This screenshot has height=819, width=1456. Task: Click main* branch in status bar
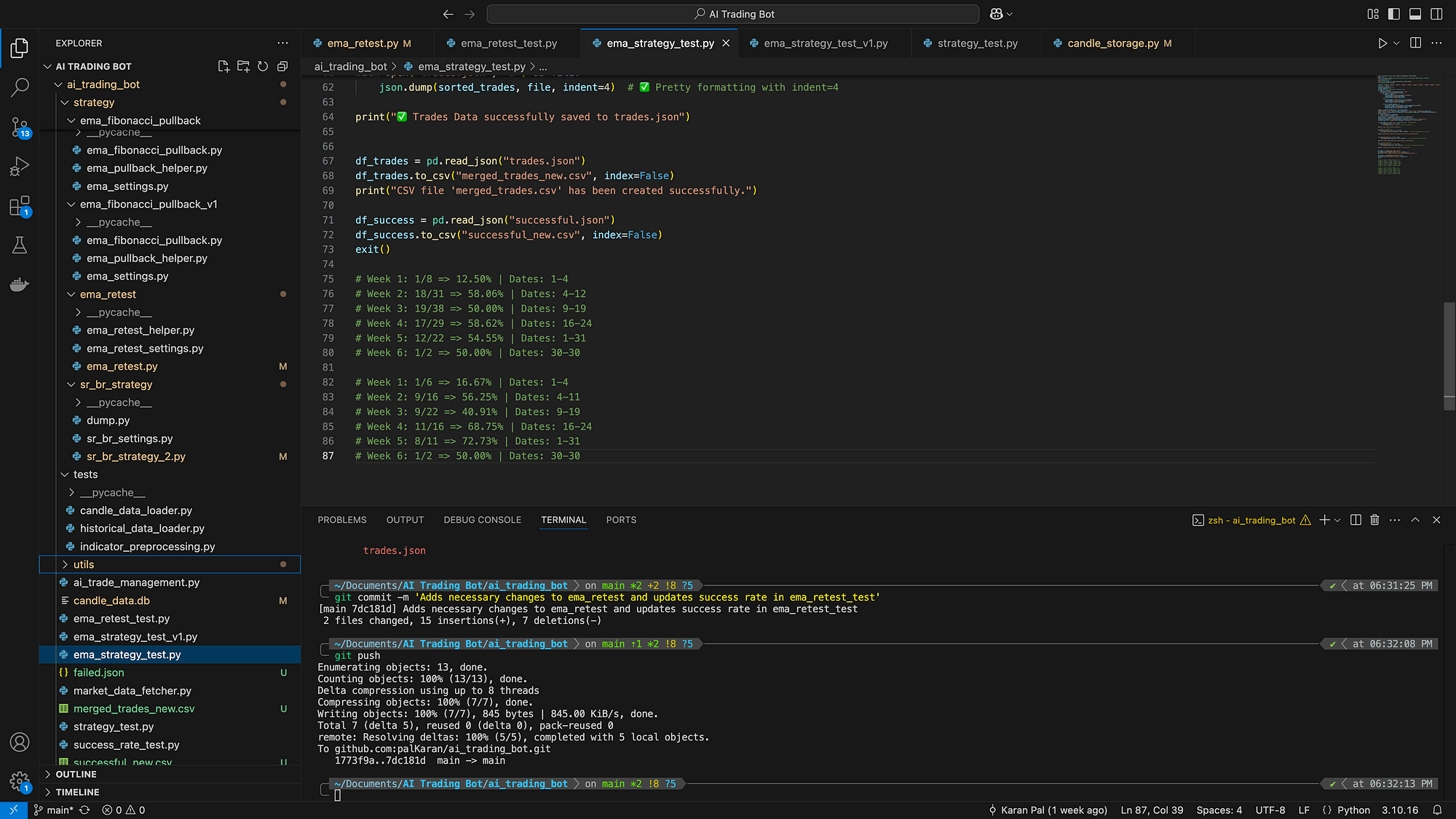tap(54, 810)
